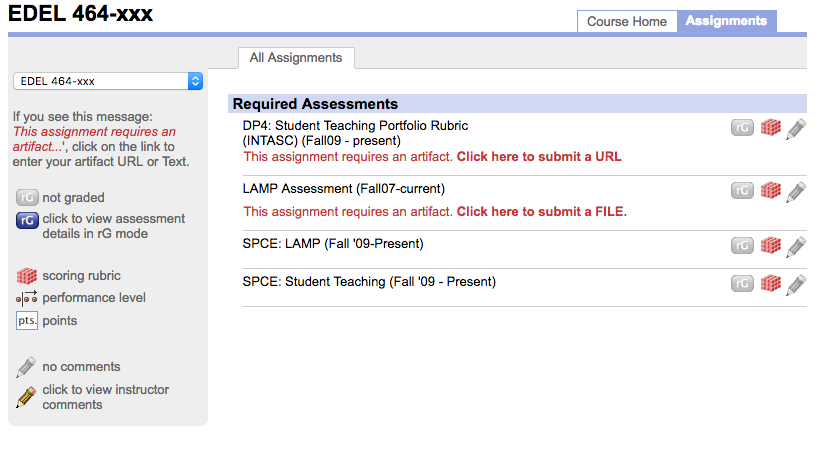The width and height of the screenshot is (825, 450).
Task: Click rG icon for SPCE: LAMP row
Action: point(742,245)
